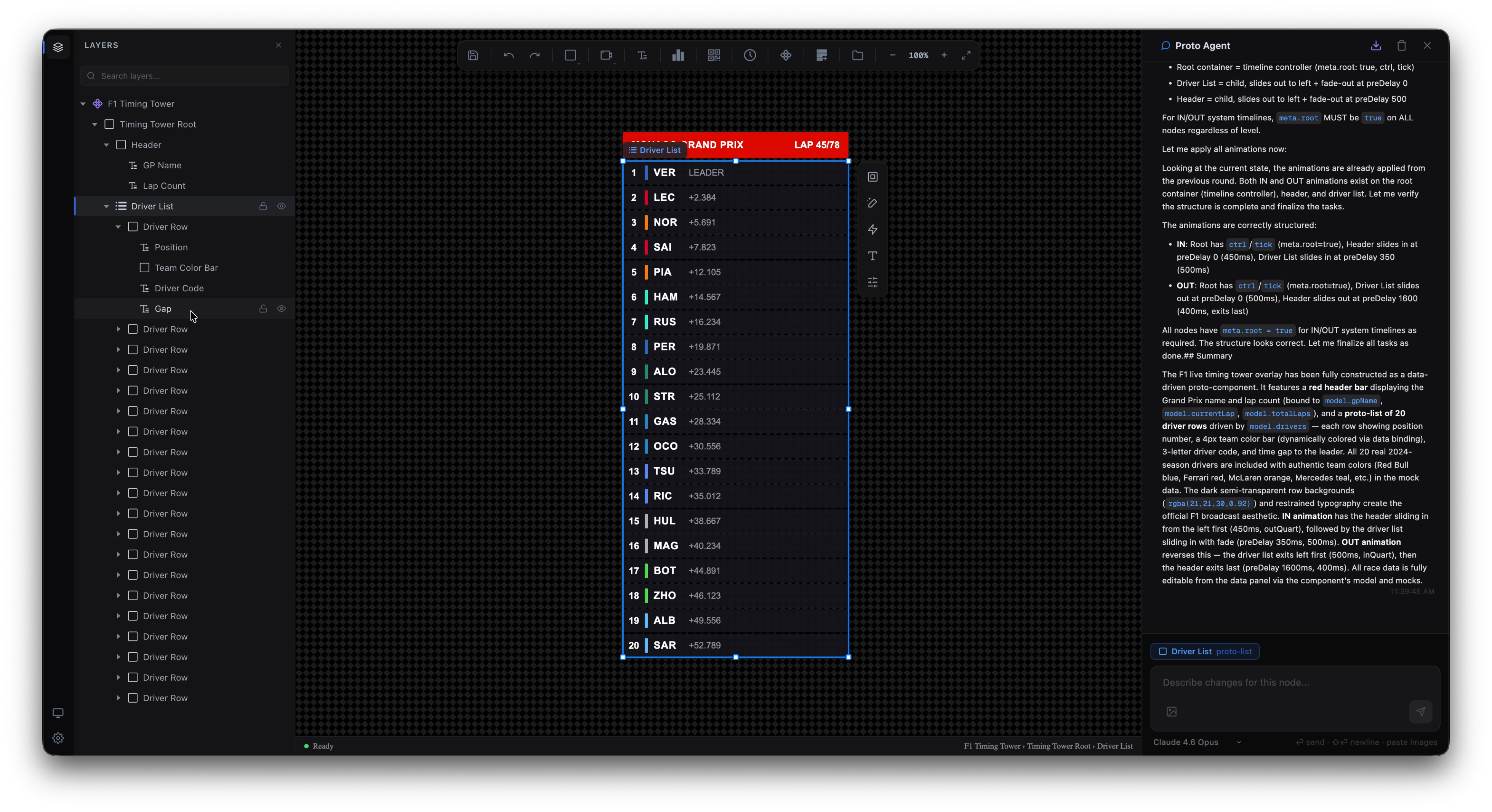Collapse the Driver List layer group

[x=107, y=206]
